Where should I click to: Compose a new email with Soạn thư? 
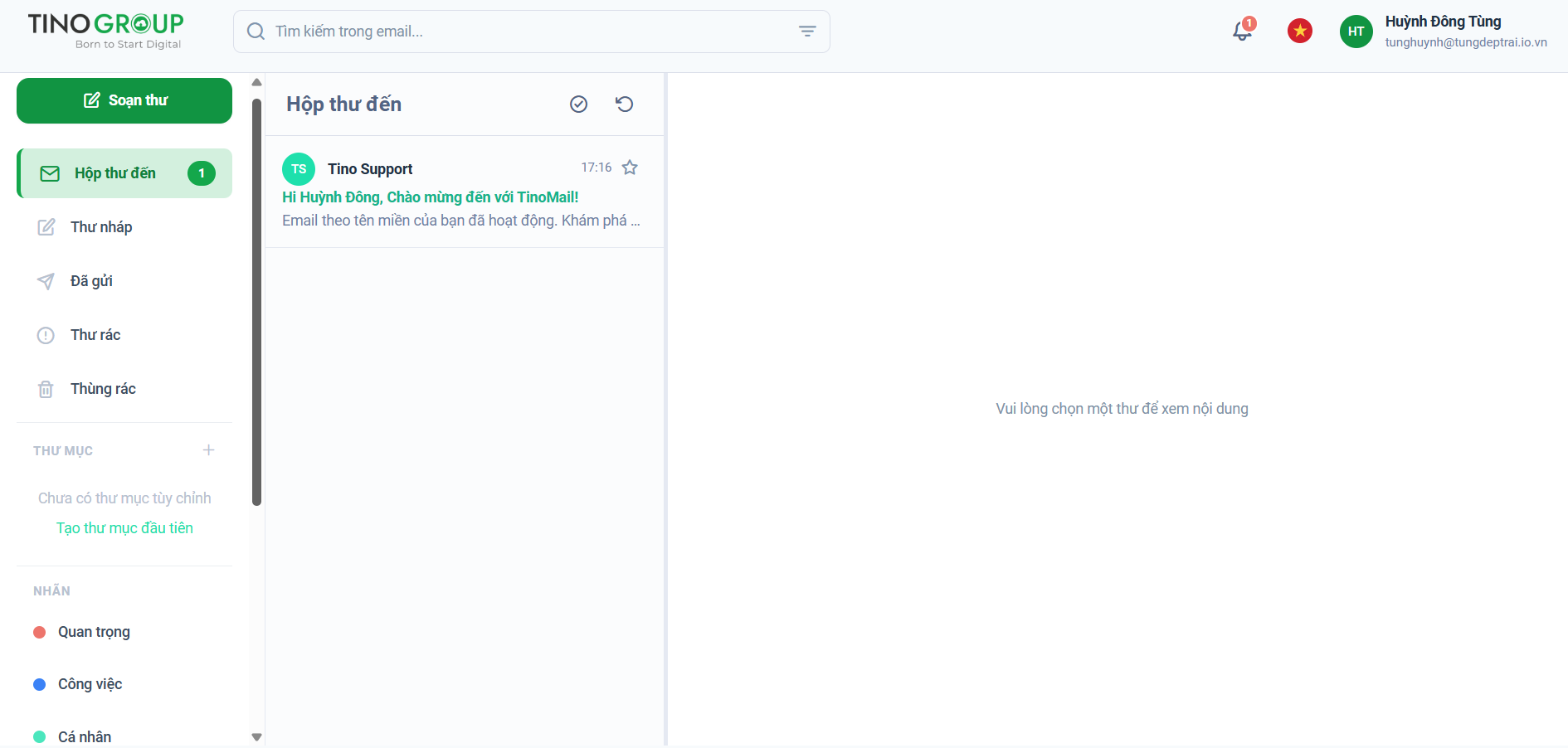[x=124, y=100]
